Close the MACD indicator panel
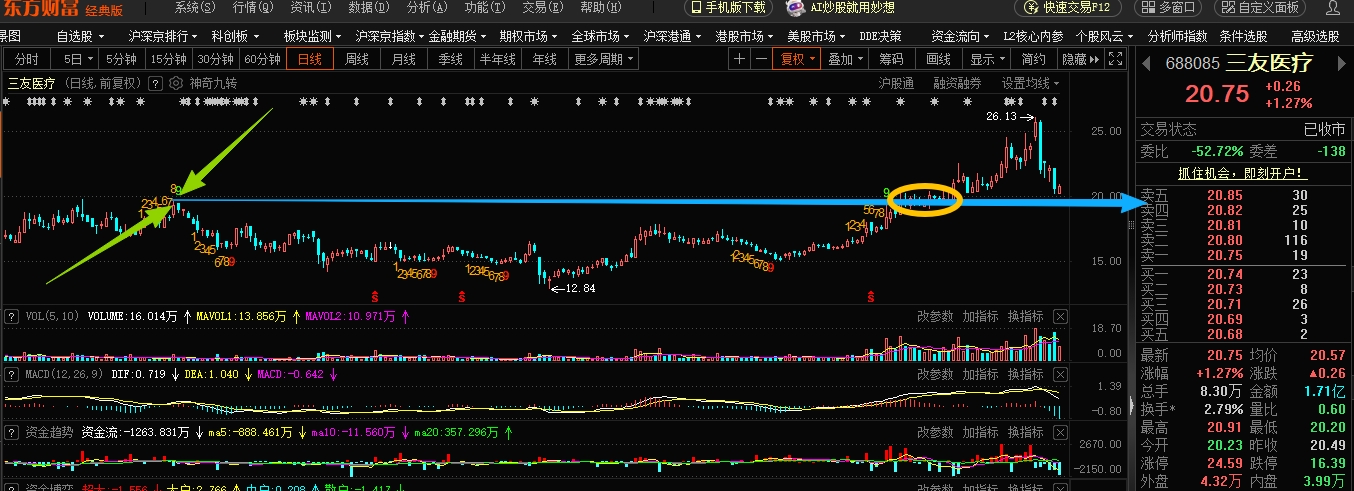 pos(1060,374)
